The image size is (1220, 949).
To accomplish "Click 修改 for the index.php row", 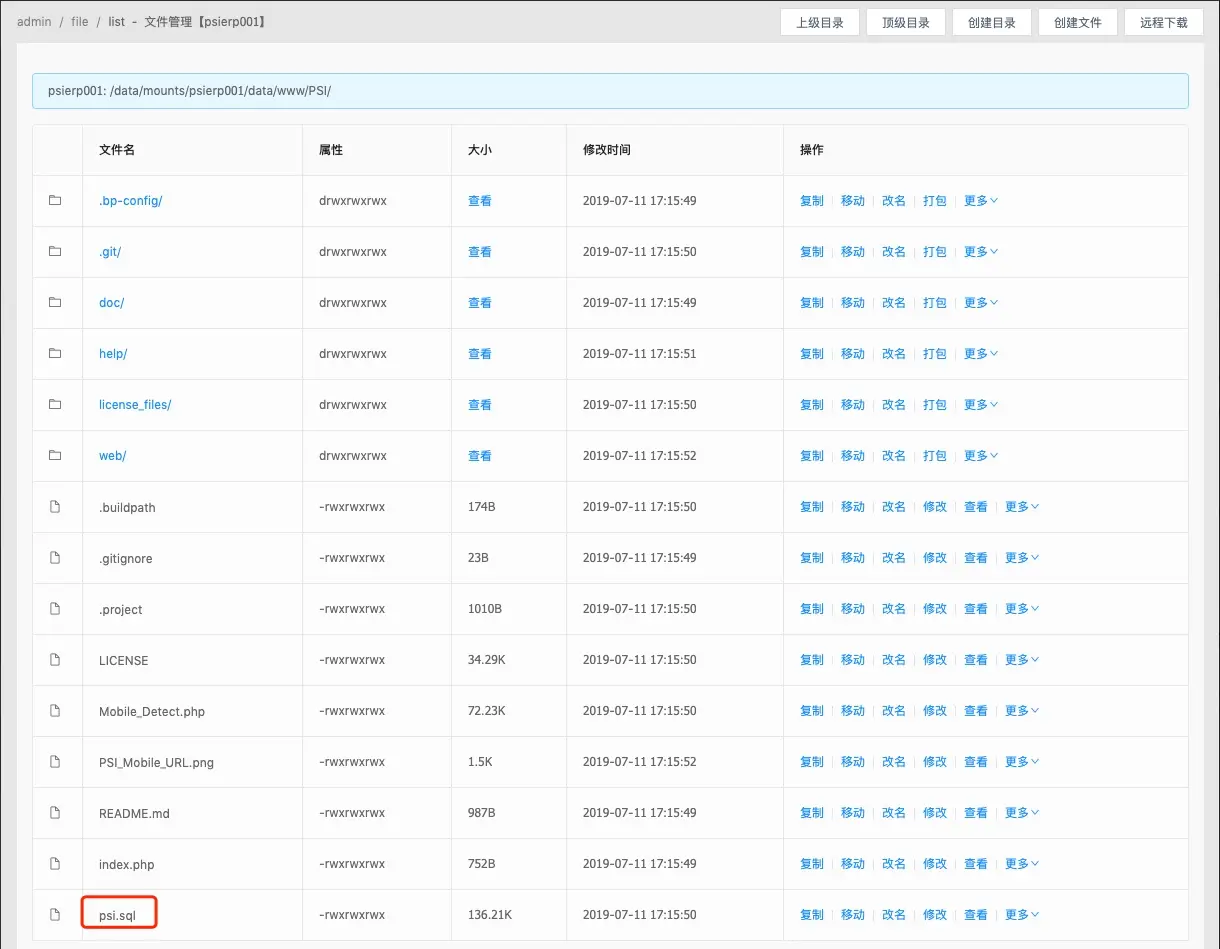I will coord(935,864).
